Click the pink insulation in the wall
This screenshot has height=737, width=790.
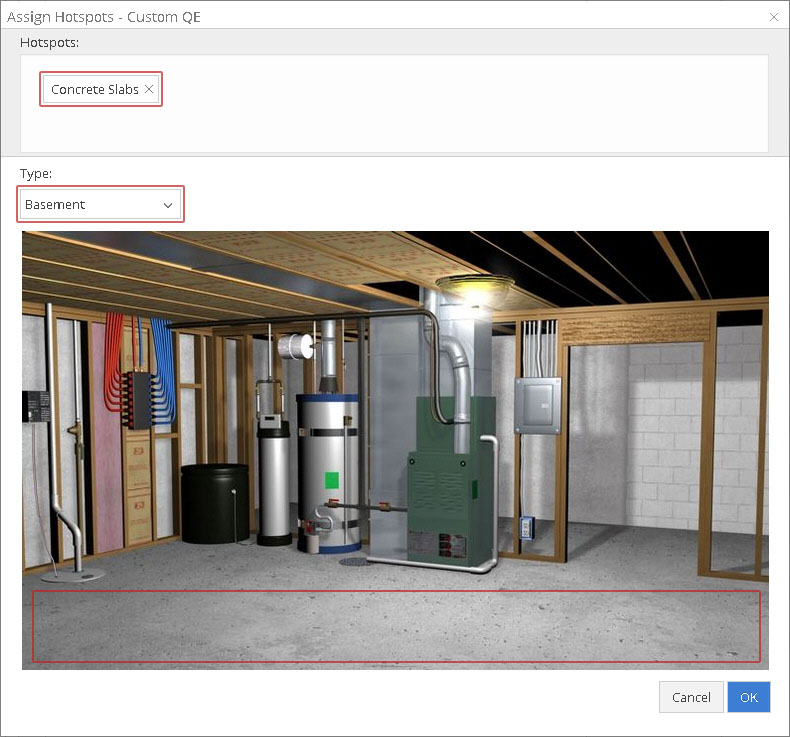tap(106, 440)
